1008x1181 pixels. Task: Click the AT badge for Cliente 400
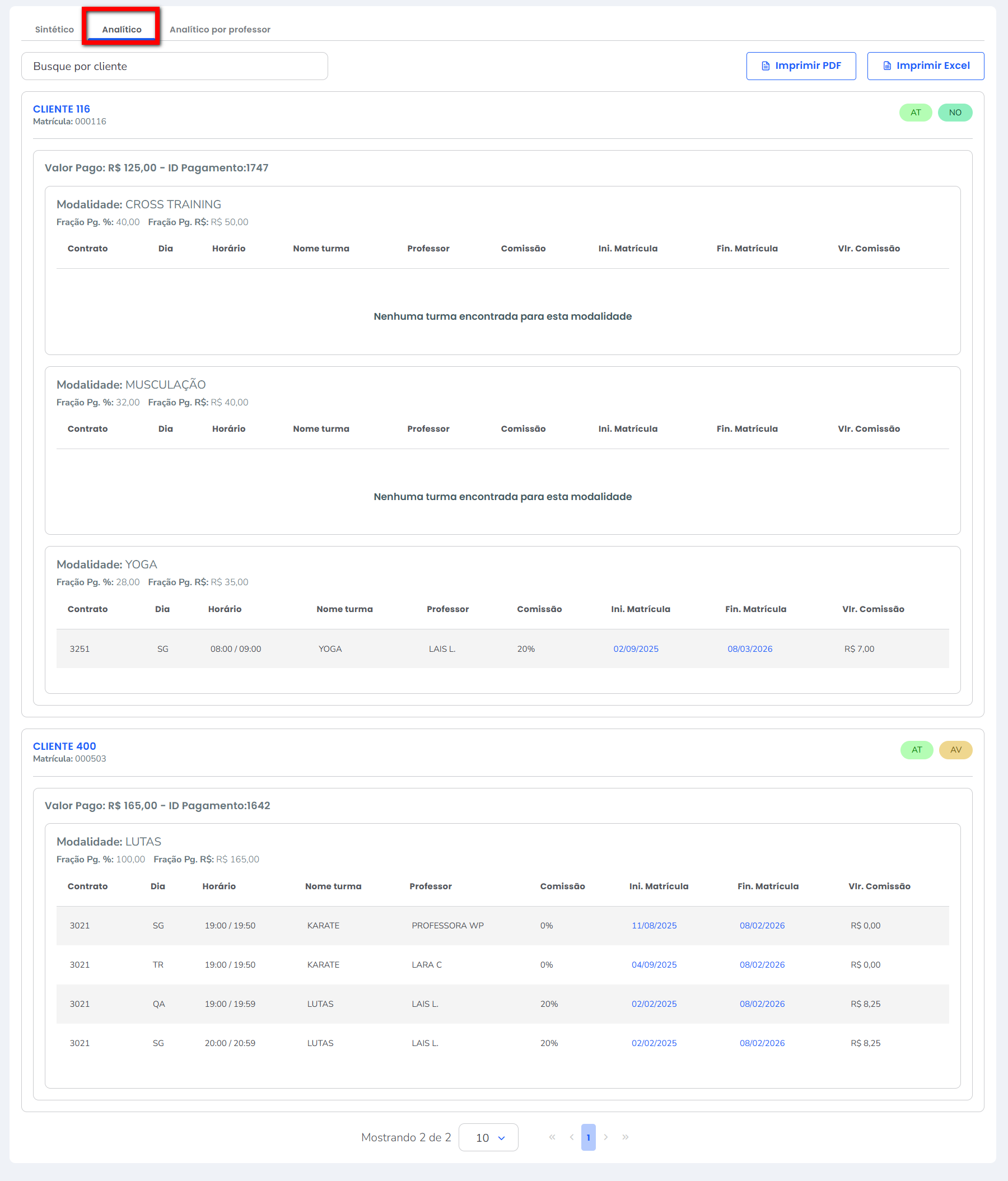click(916, 750)
